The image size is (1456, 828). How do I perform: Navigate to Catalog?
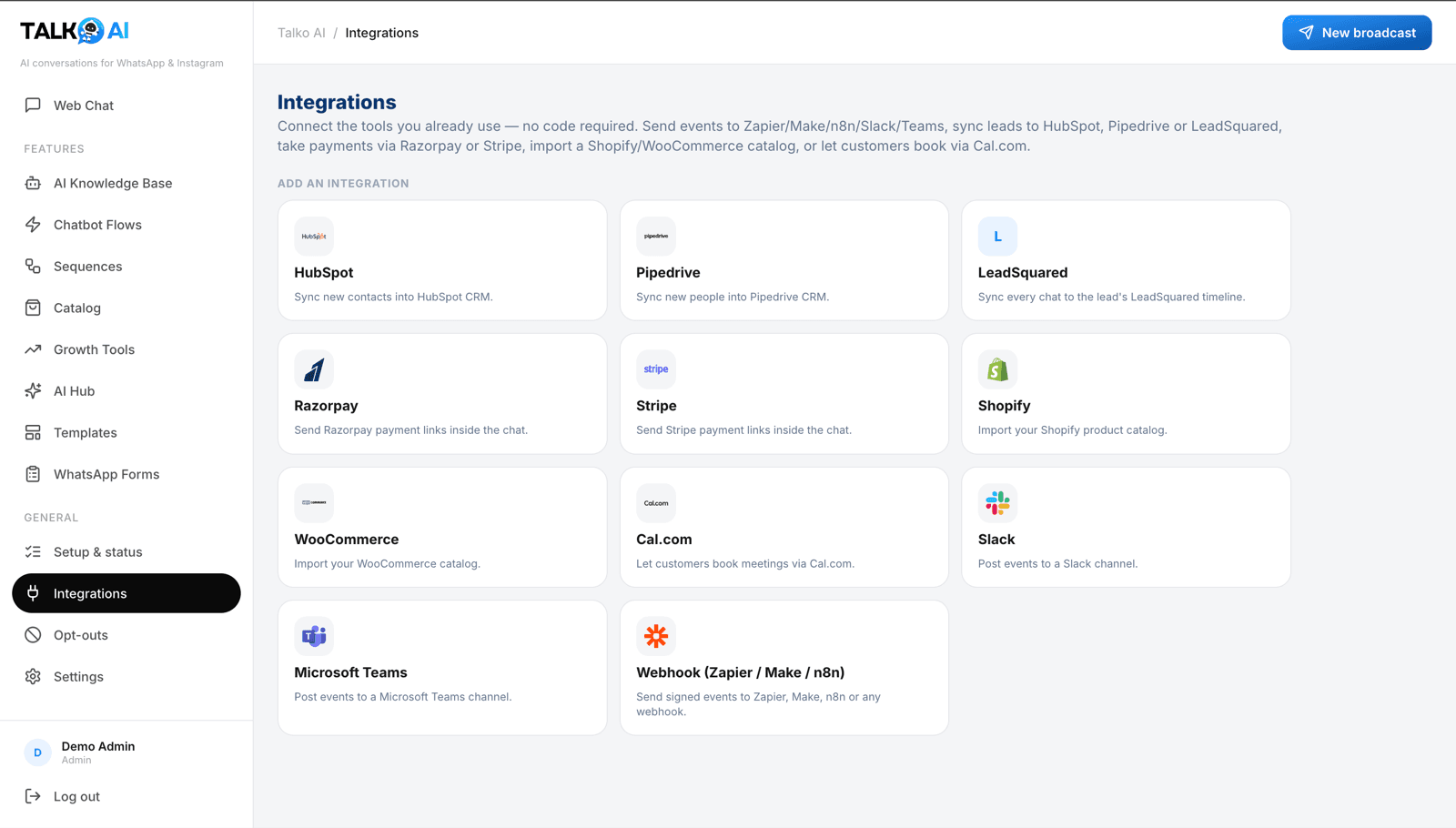click(126, 308)
